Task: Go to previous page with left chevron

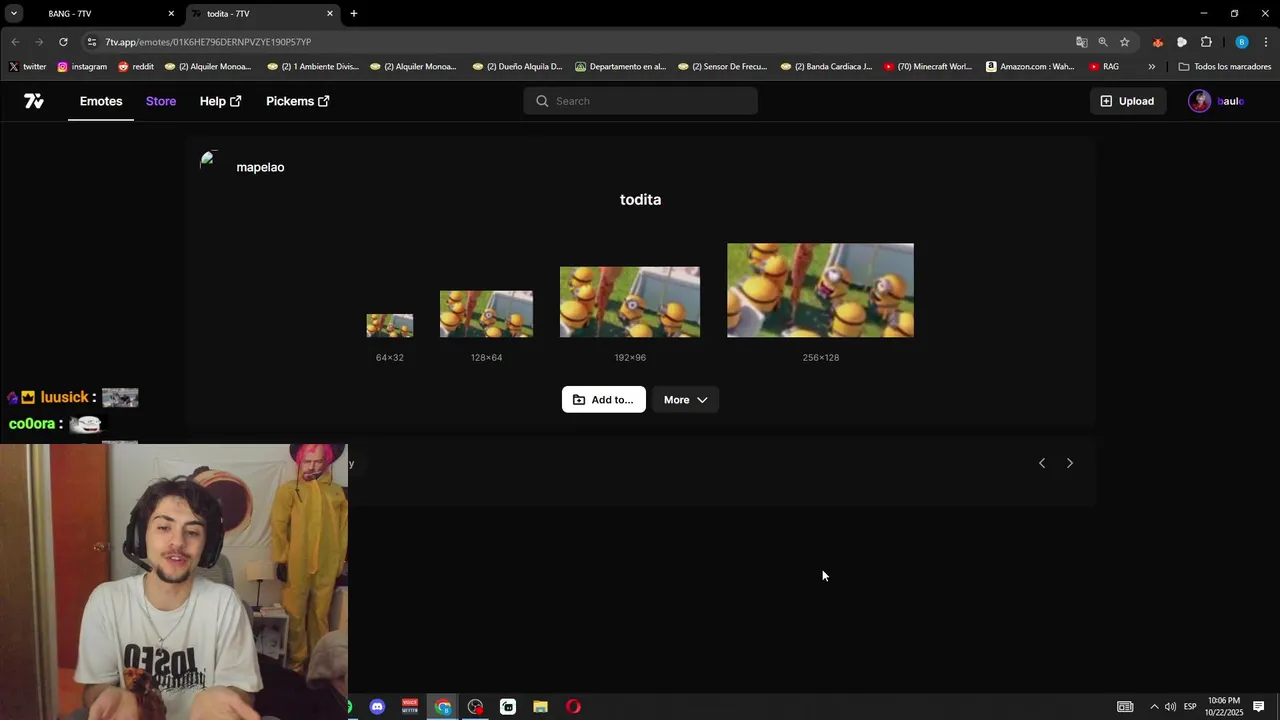Action: pos(1042,463)
